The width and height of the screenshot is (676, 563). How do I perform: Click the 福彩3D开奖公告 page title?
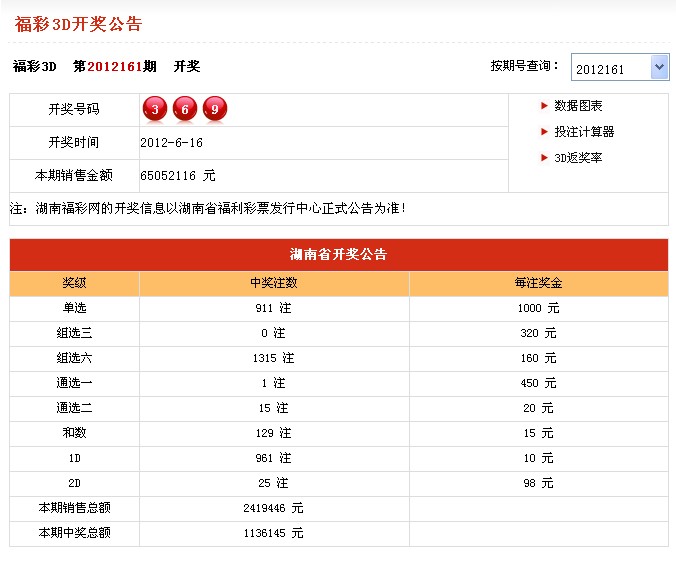click(x=78, y=24)
